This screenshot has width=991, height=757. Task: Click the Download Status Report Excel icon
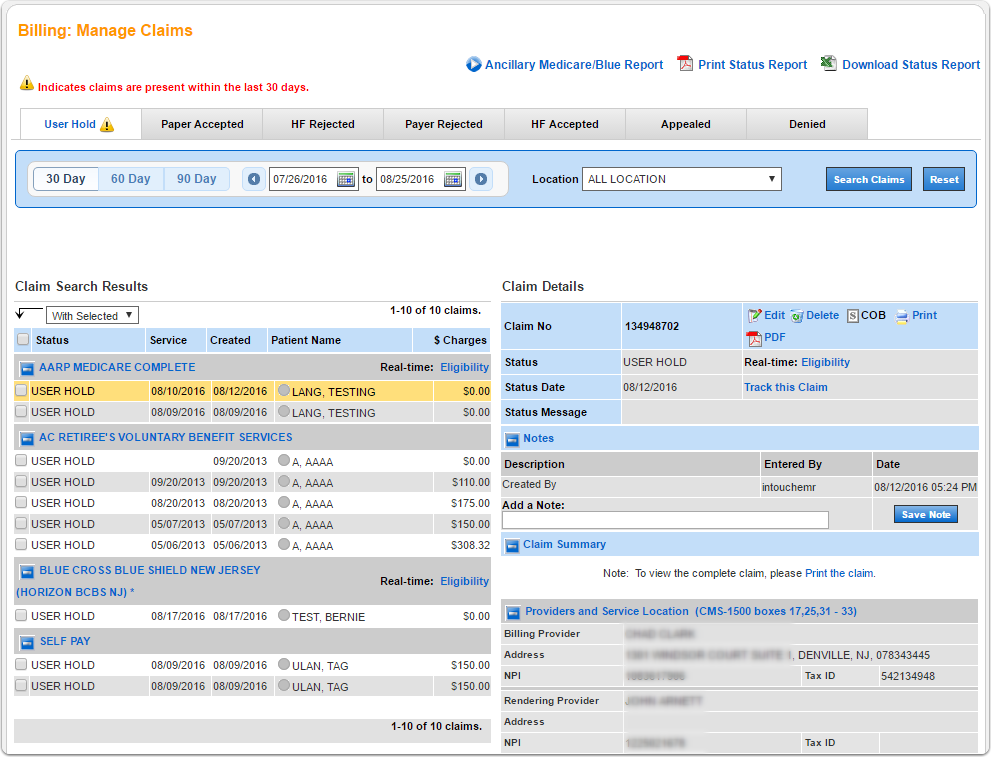tap(829, 64)
